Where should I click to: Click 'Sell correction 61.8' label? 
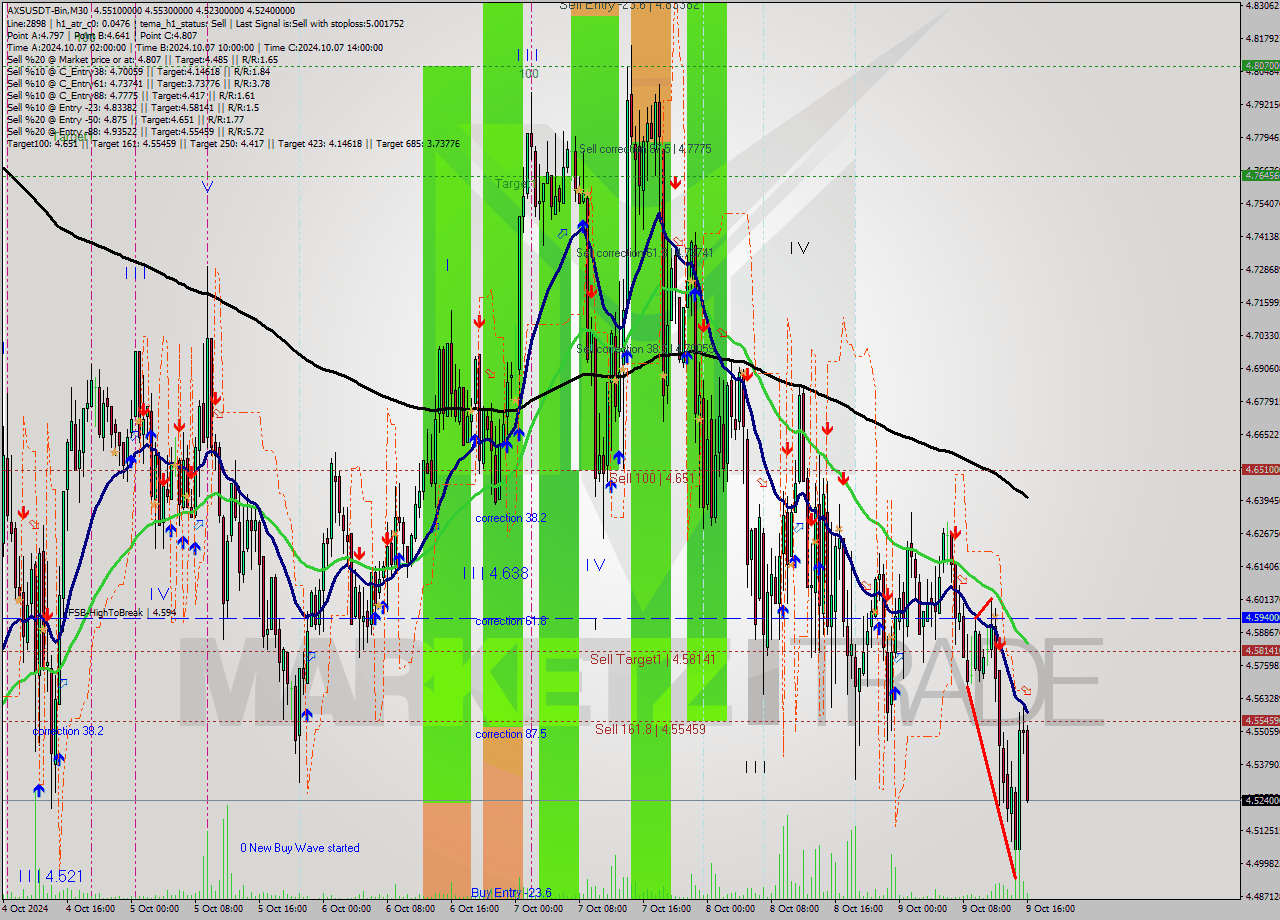pos(646,253)
